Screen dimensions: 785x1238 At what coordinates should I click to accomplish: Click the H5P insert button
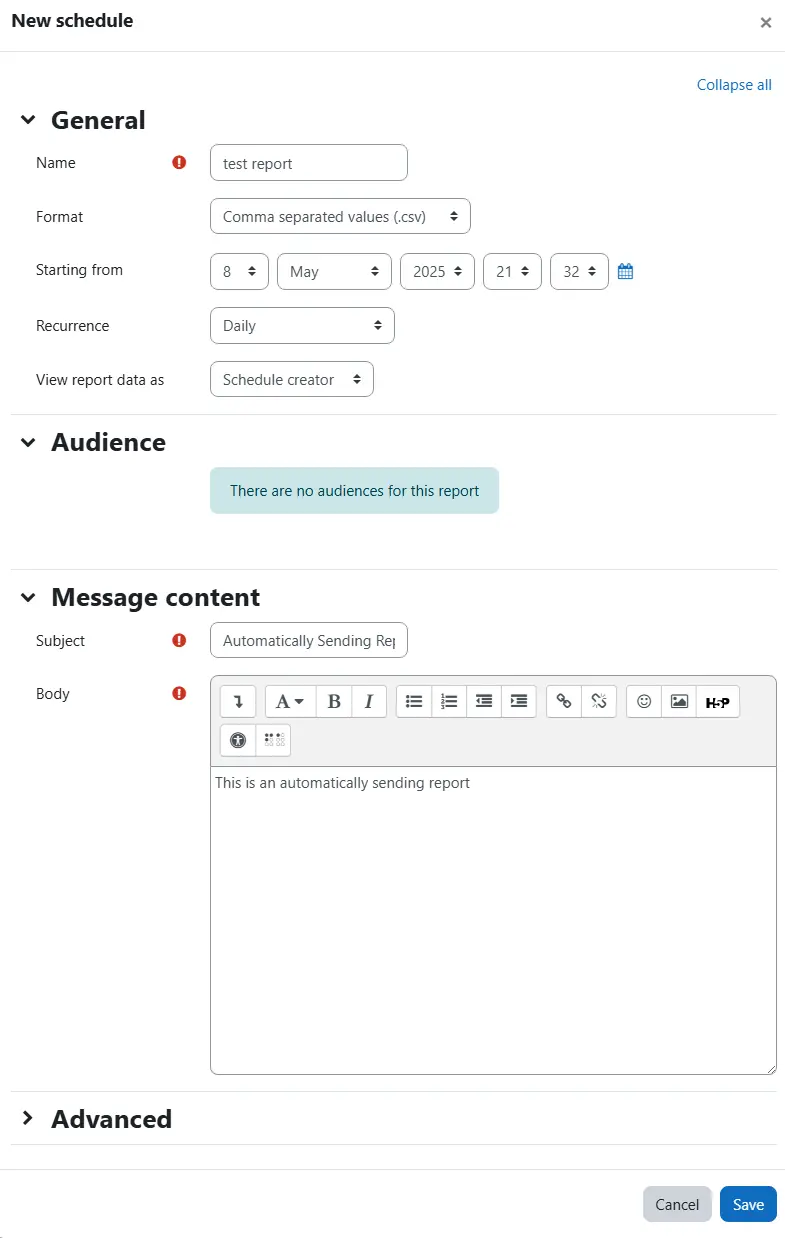pos(717,702)
